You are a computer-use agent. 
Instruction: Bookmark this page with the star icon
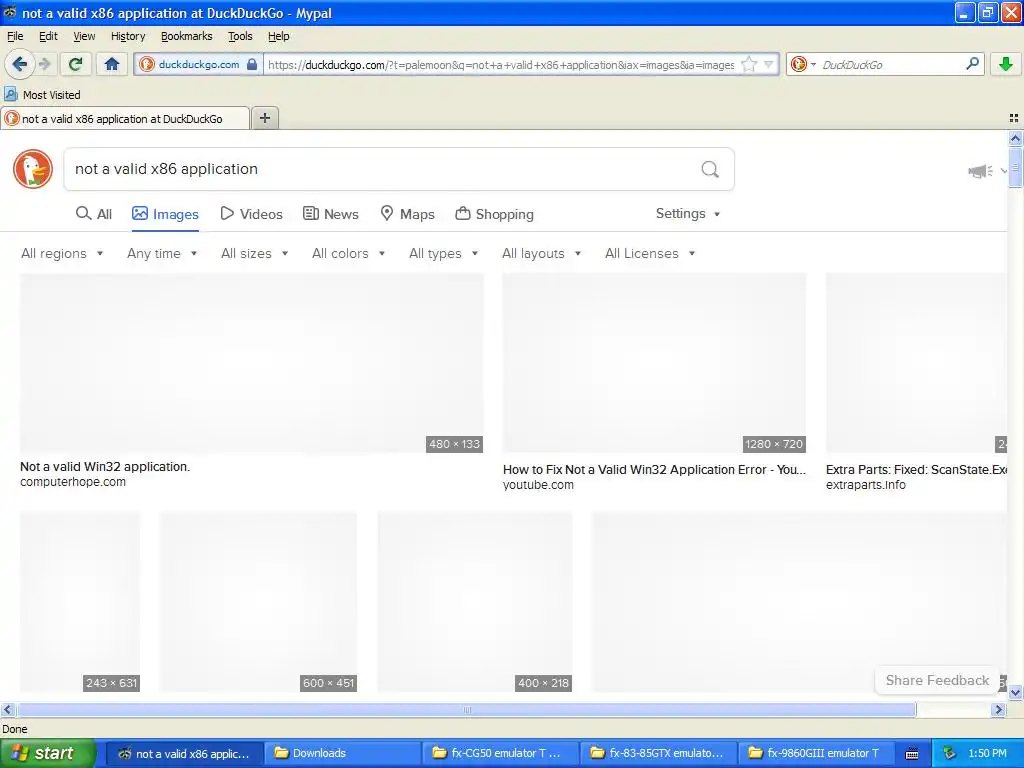(749, 64)
